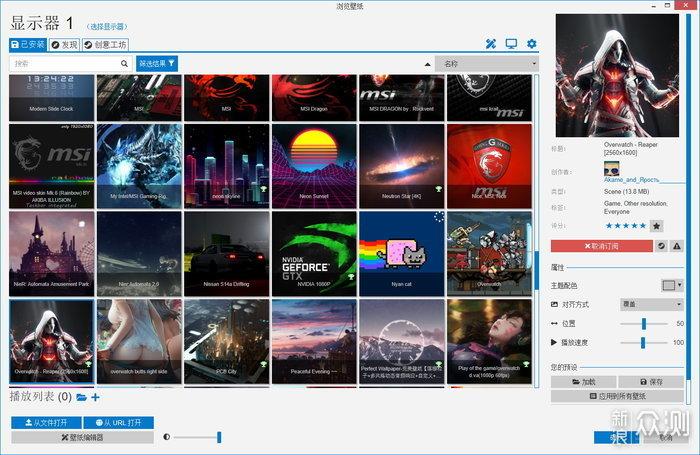
Task: Select the PCB City wallpaper
Action: pyautogui.click(x=226, y=341)
